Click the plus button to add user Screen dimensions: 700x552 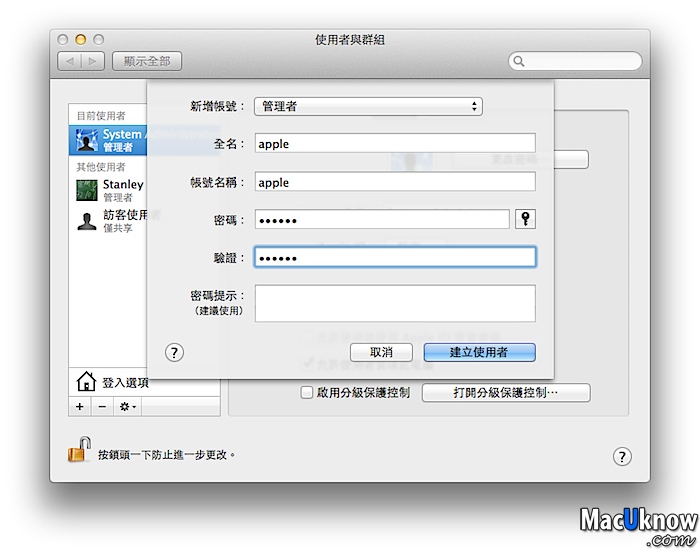pyautogui.click(x=80, y=407)
